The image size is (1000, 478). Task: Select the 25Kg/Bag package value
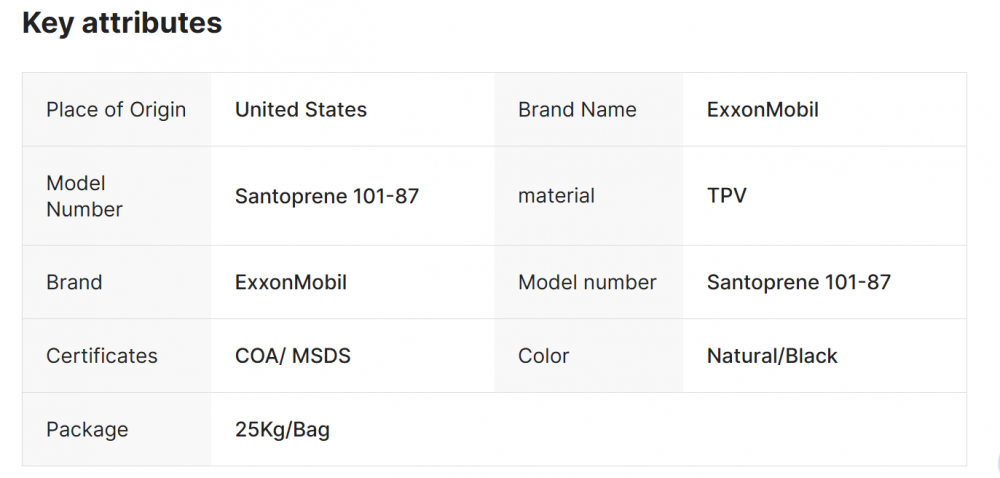click(283, 430)
